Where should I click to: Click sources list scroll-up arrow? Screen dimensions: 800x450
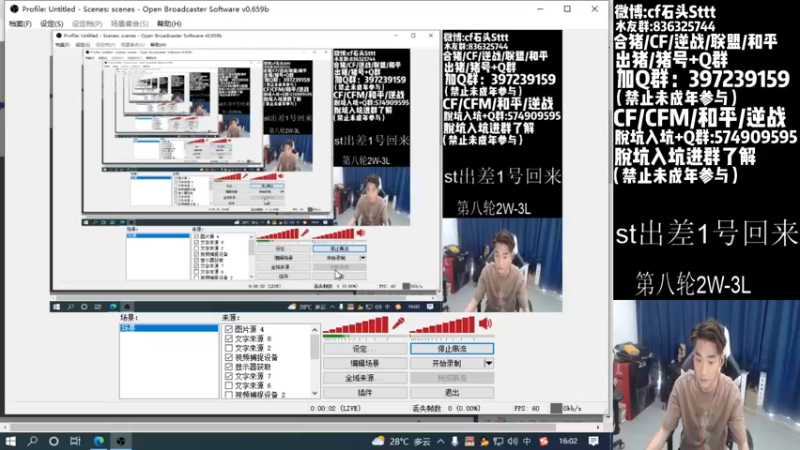[314, 330]
